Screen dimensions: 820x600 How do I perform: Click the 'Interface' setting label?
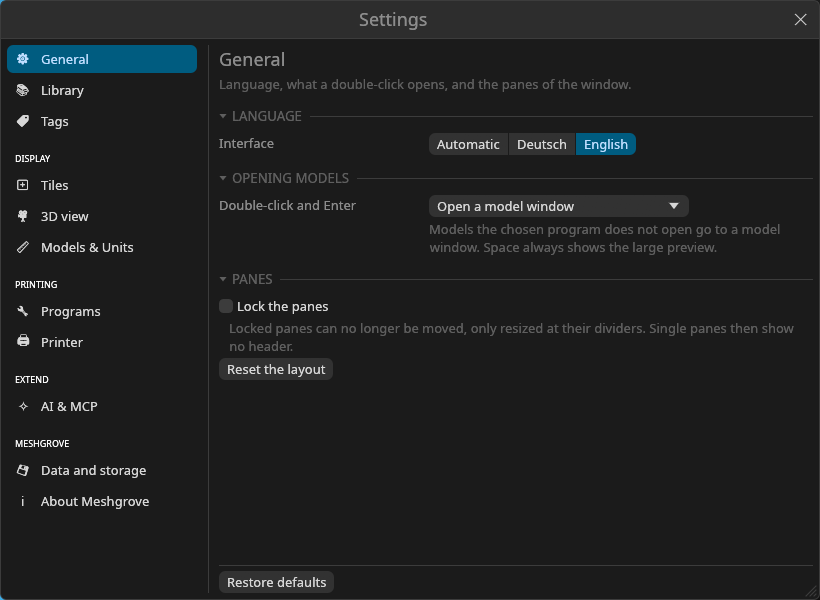[x=246, y=143]
